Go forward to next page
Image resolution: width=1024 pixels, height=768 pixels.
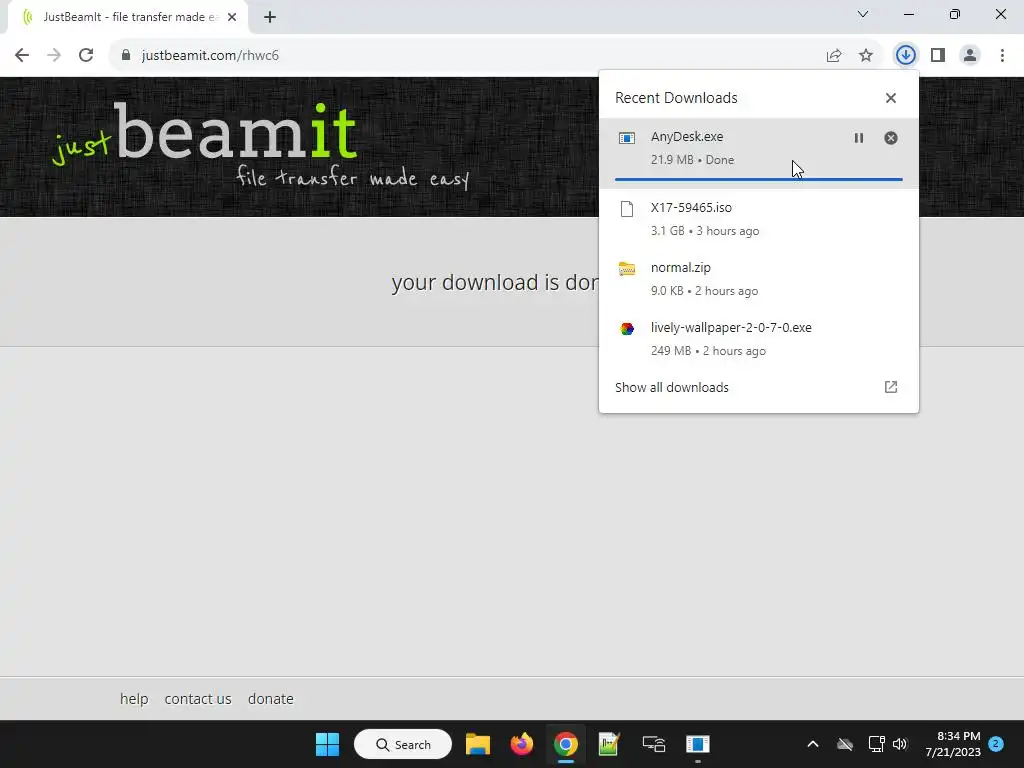[x=54, y=55]
